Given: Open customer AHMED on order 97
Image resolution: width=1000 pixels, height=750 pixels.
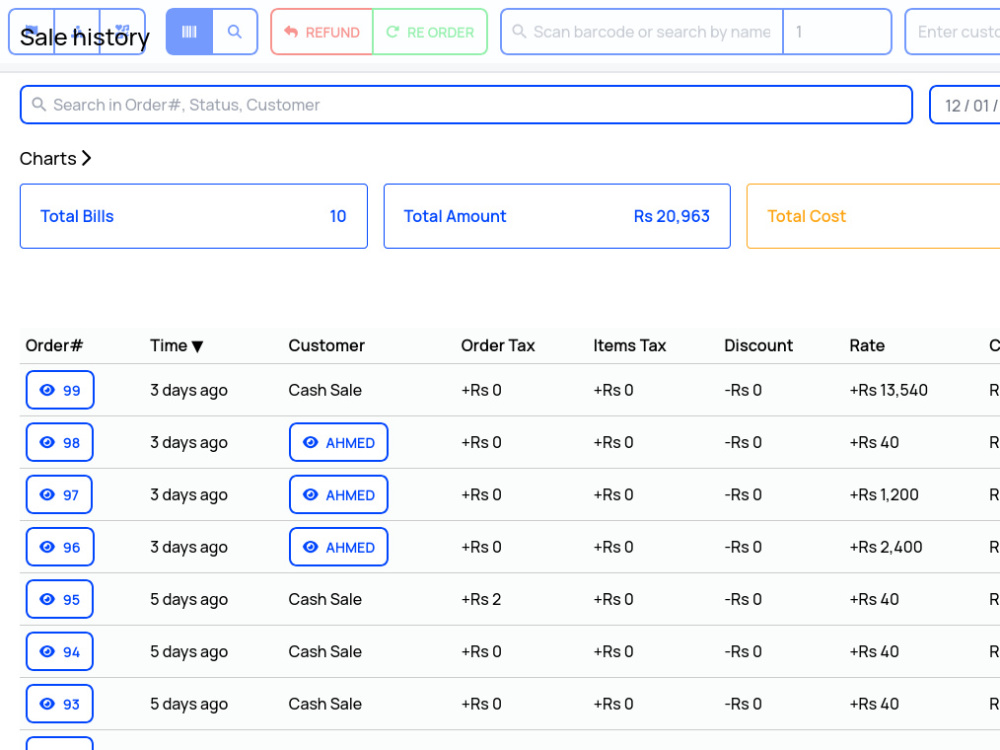Looking at the screenshot, I should tap(339, 494).
